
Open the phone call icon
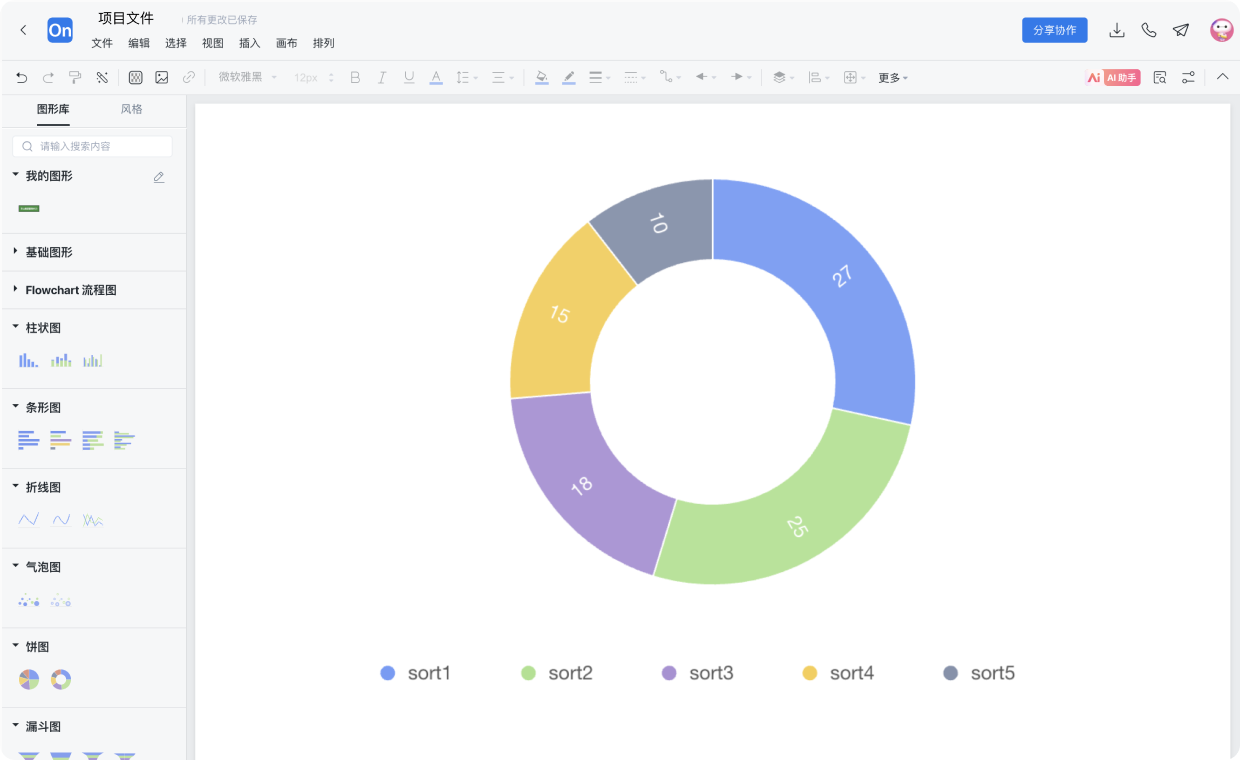point(1149,30)
